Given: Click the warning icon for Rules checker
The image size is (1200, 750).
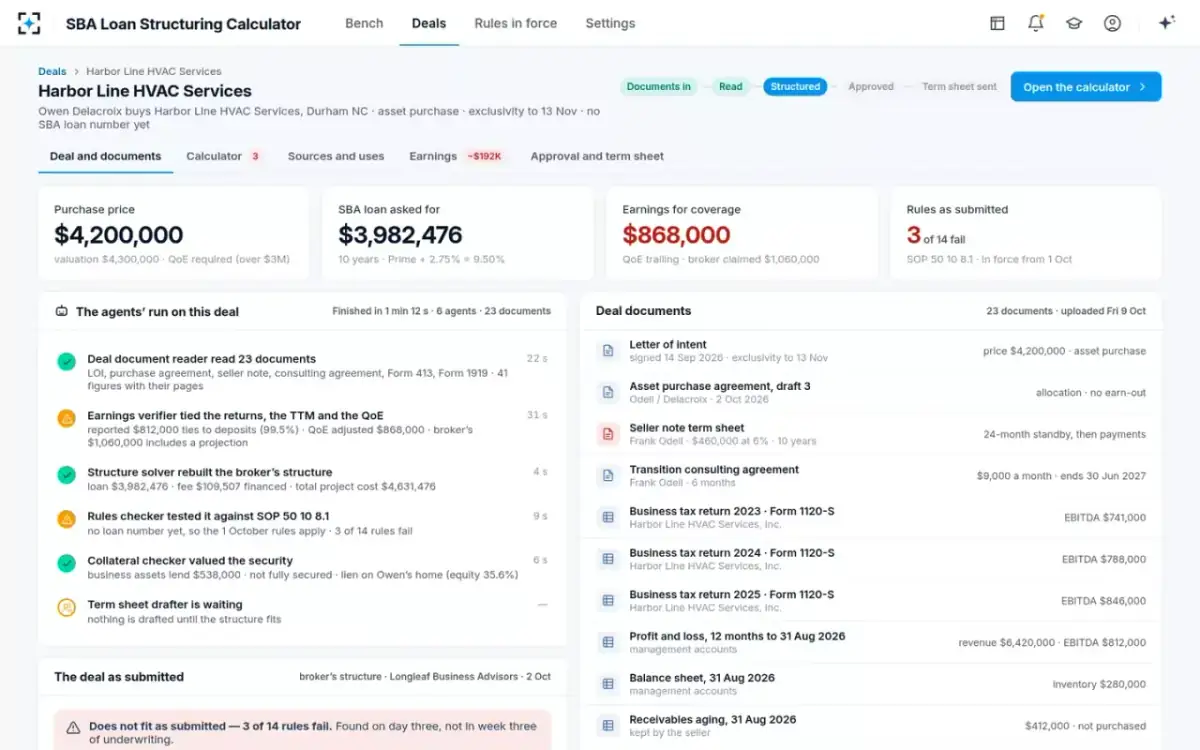Looking at the screenshot, I should pos(66,519).
